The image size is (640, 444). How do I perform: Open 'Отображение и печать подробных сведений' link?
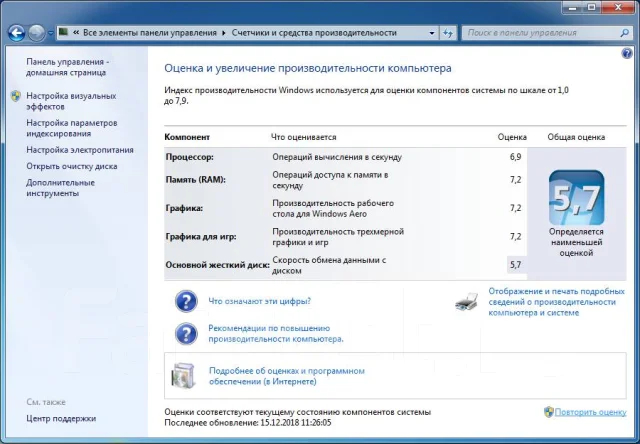pyautogui.click(x=556, y=302)
